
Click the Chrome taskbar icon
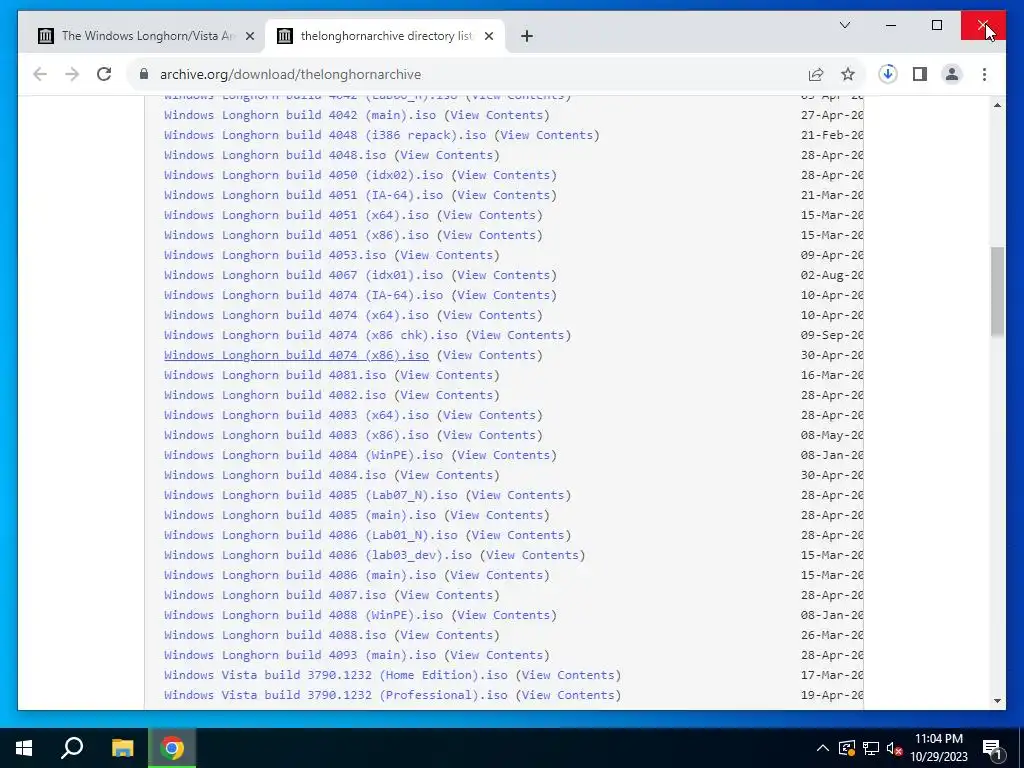(172, 748)
